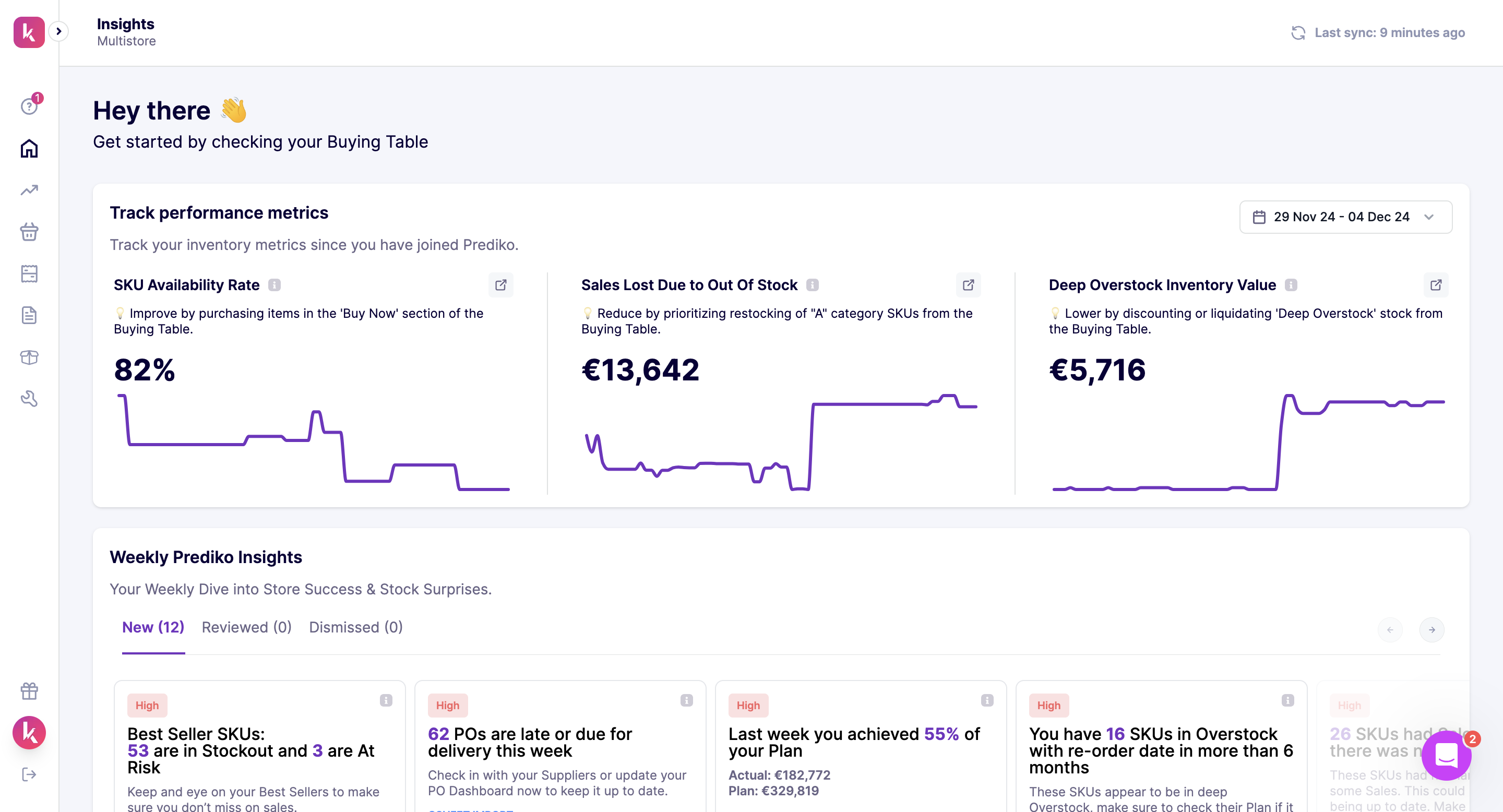The width and height of the screenshot is (1503, 812).
Task: Click the Last sync refresh button
Action: pos(1297,33)
